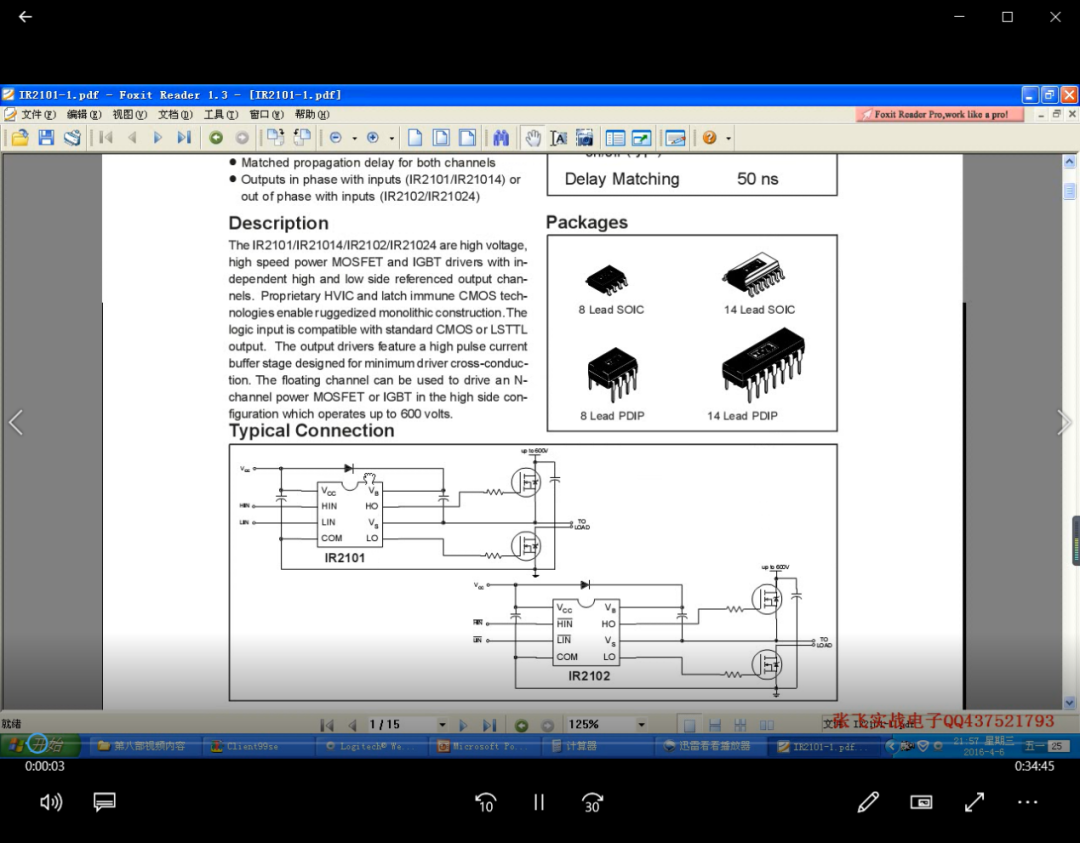The height and width of the screenshot is (843, 1080).
Task: Click bottom bar next page button
Action: pos(464,725)
